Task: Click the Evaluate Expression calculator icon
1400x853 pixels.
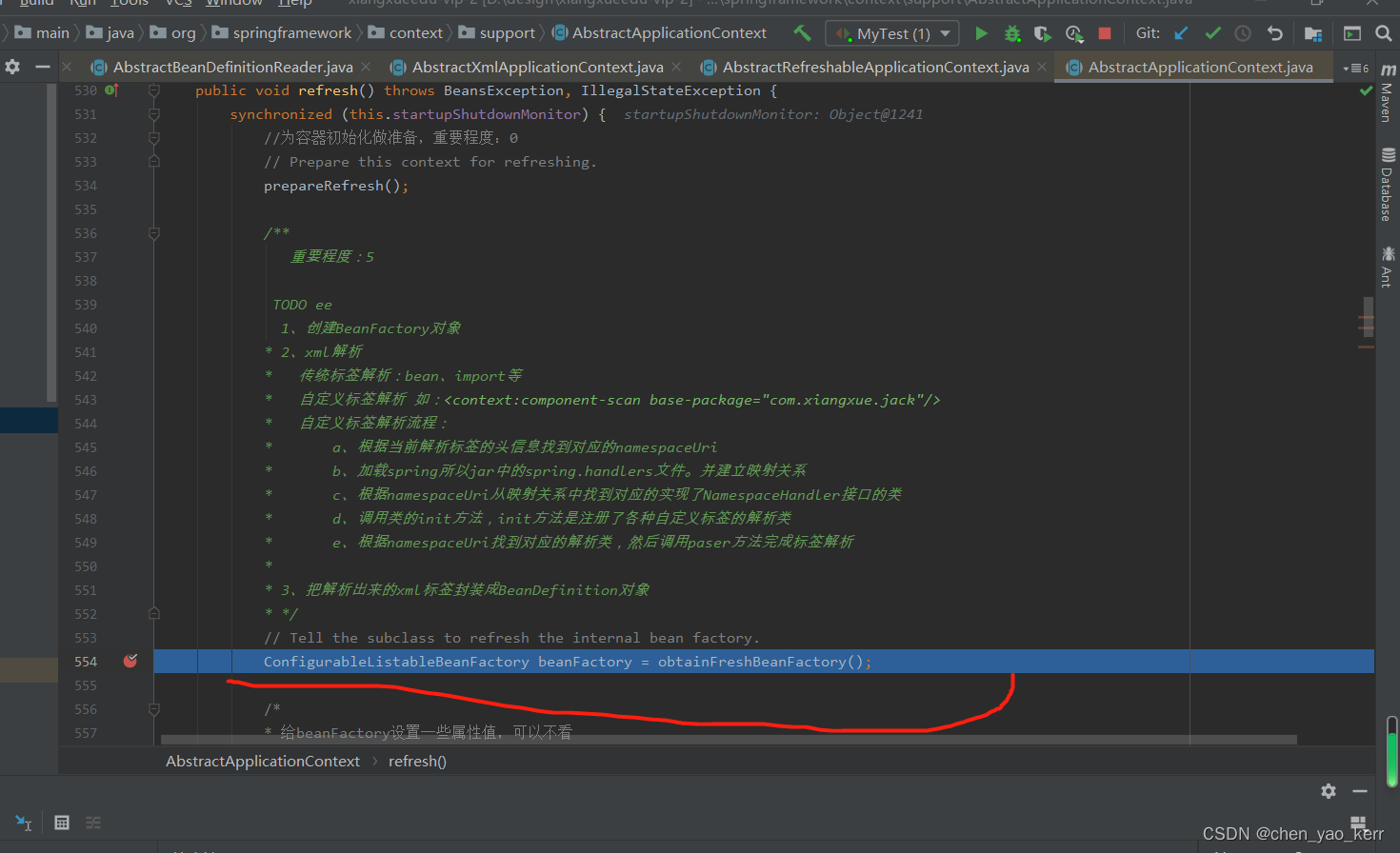Action: (x=62, y=823)
